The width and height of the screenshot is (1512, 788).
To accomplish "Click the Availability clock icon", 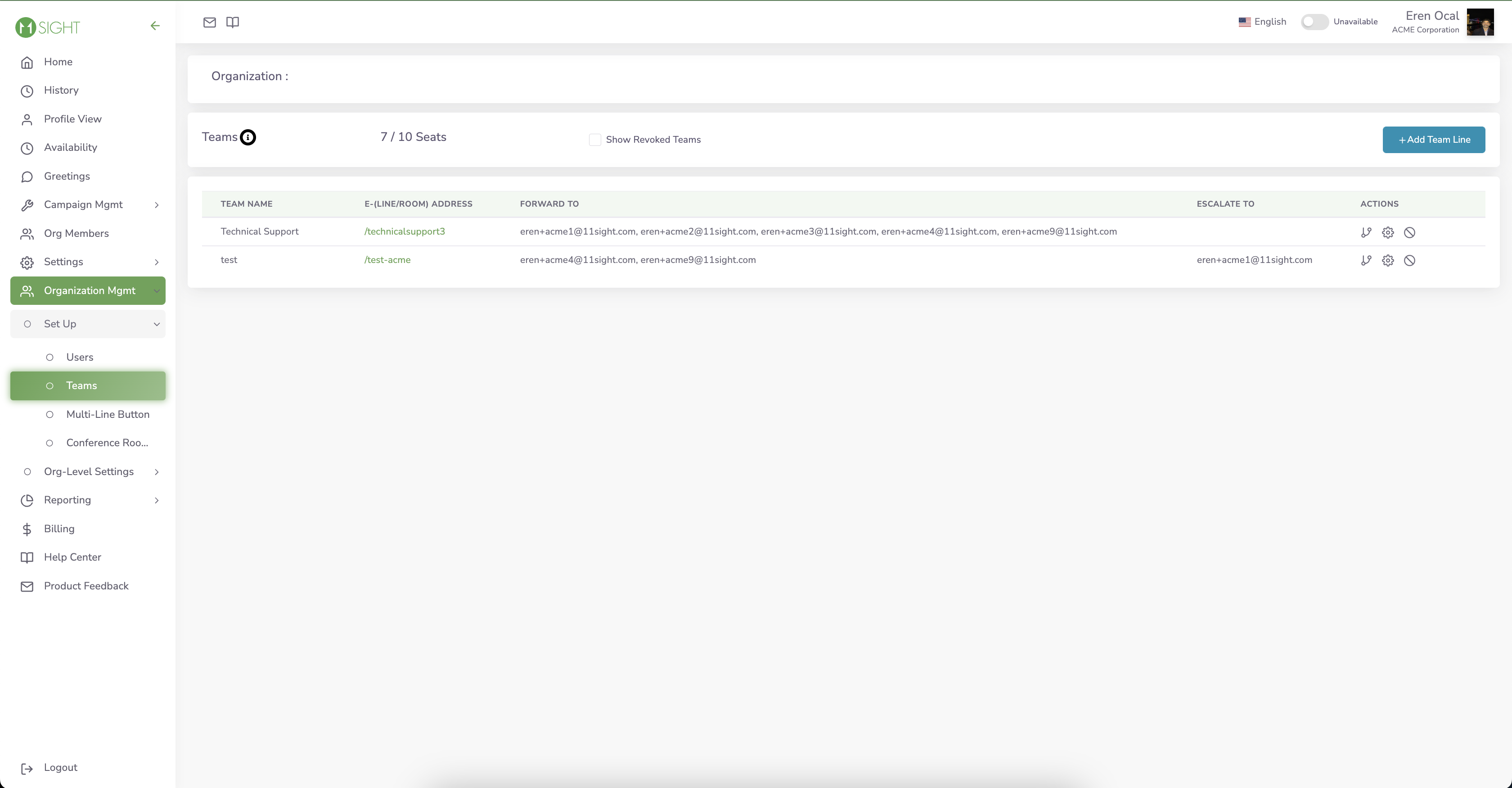I will pyautogui.click(x=27, y=148).
